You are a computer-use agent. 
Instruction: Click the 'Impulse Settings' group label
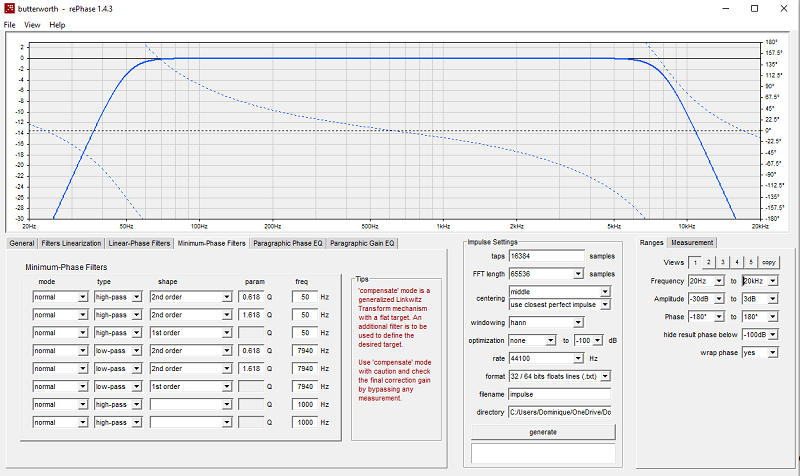tap(492, 242)
